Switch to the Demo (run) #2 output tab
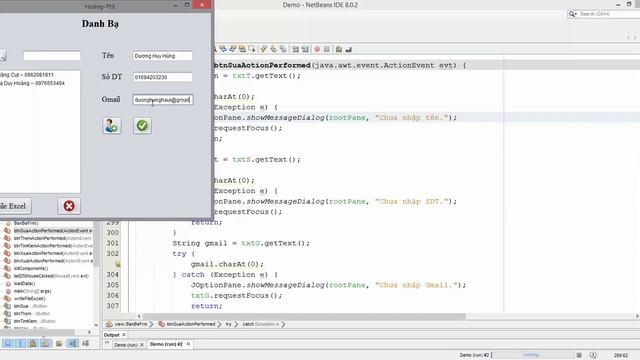 click(166, 344)
